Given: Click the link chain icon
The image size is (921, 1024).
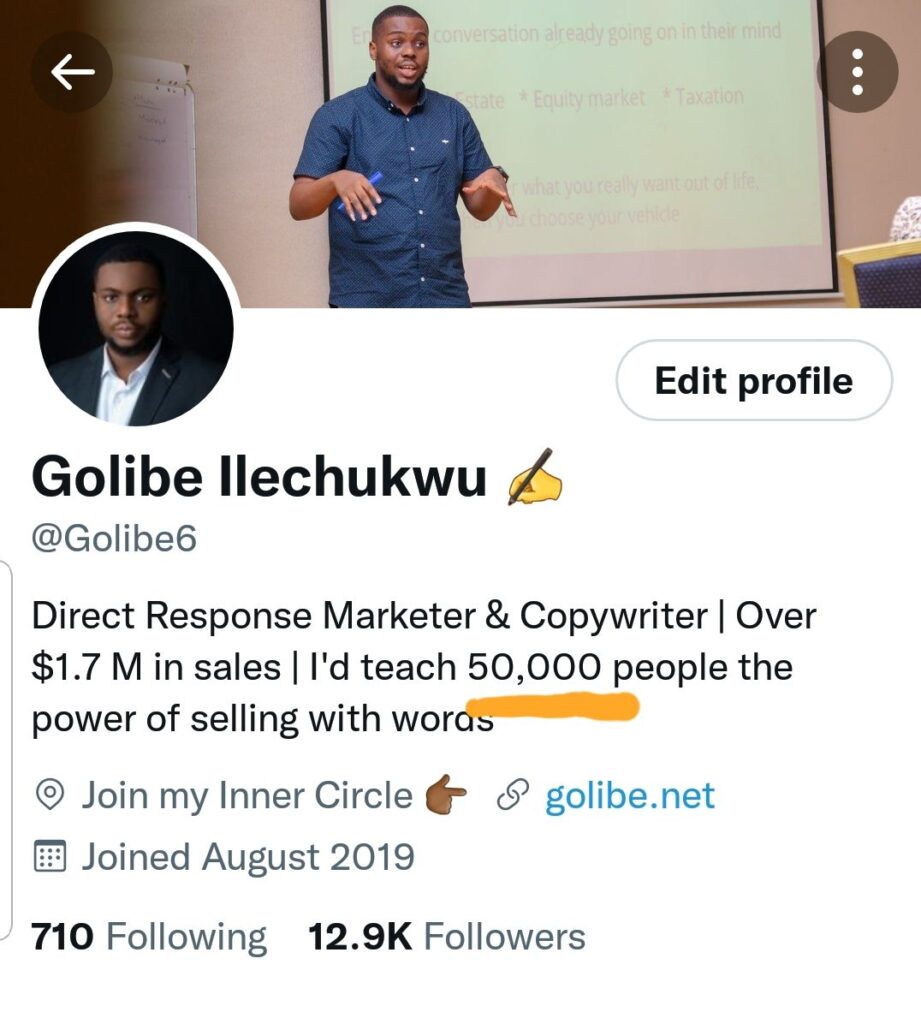Looking at the screenshot, I should (x=511, y=796).
